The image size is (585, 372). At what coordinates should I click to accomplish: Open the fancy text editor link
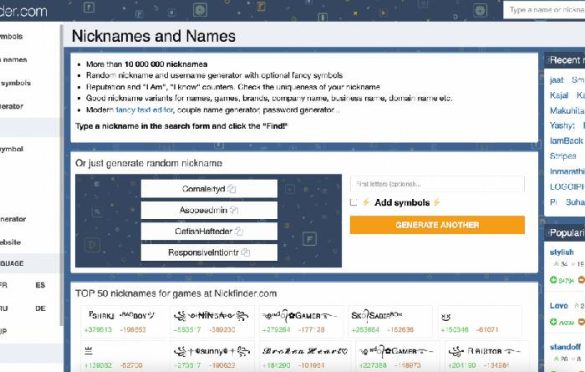click(144, 110)
